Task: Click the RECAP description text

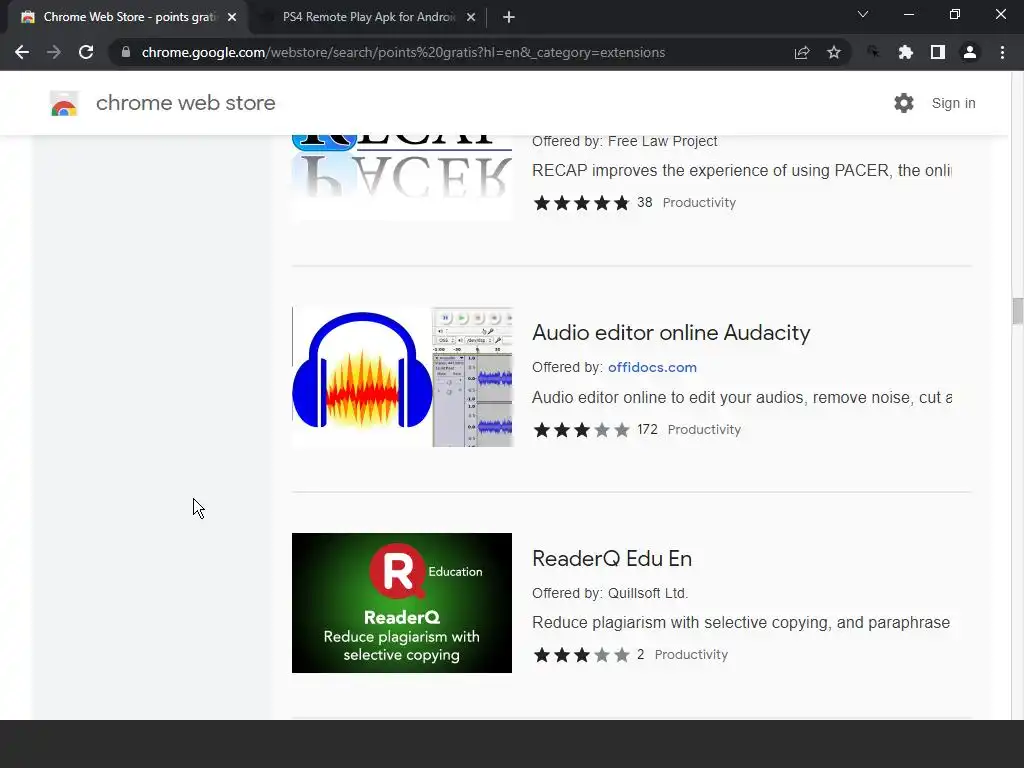Action: [741, 170]
